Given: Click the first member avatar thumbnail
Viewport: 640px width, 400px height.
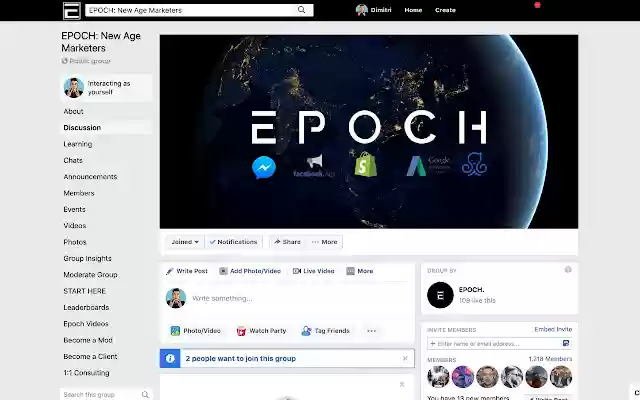Looking at the screenshot, I should click(438, 377).
